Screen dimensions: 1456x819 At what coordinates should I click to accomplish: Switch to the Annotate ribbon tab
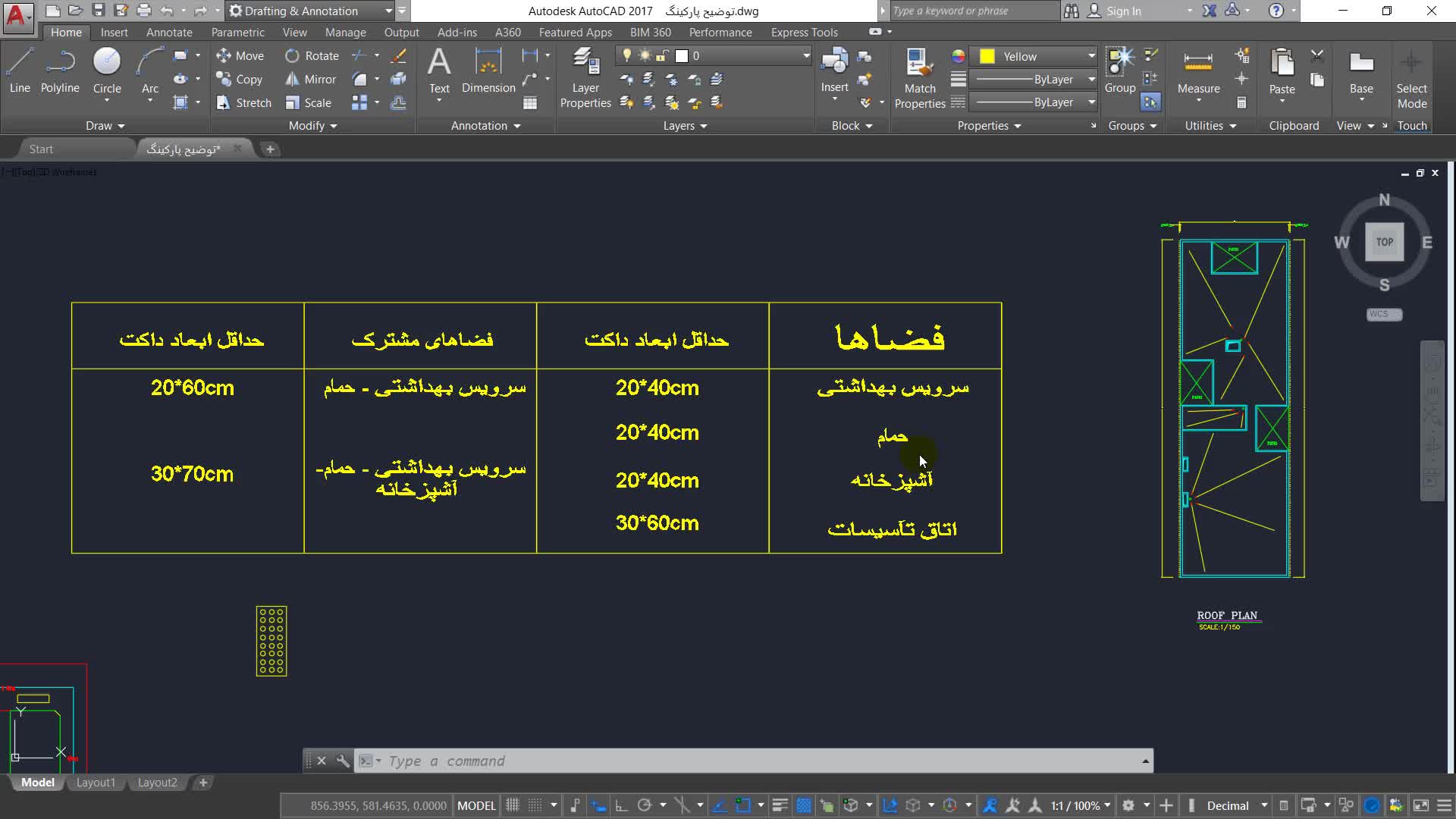pyautogui.click(x=168, y=32)
